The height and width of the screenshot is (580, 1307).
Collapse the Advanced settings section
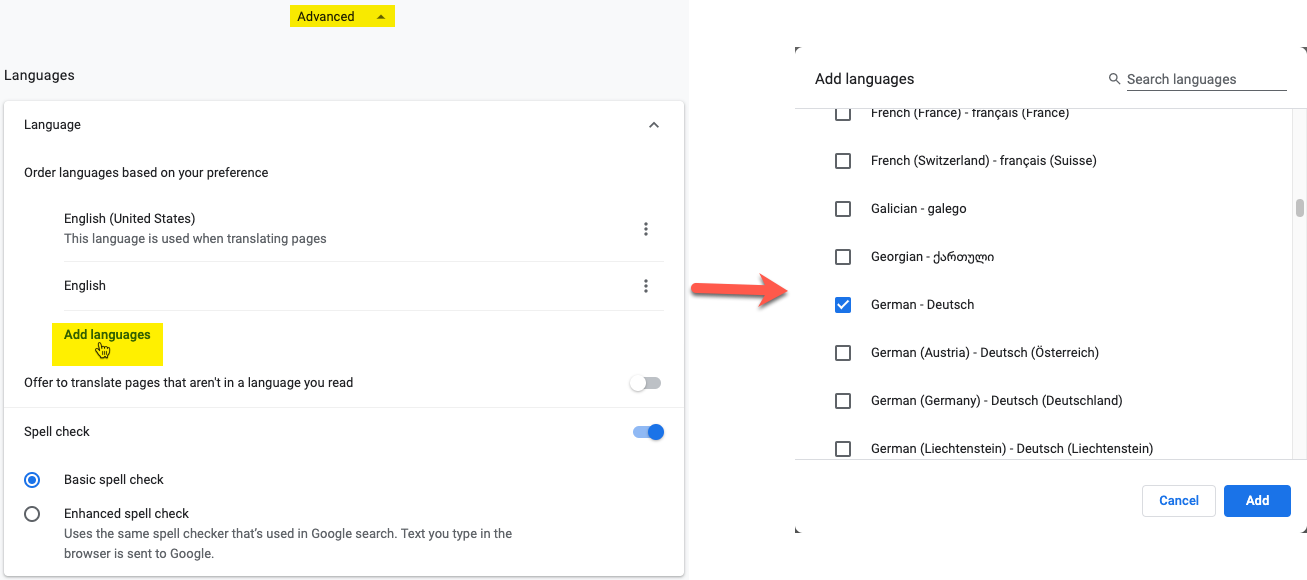pos(342,17)
